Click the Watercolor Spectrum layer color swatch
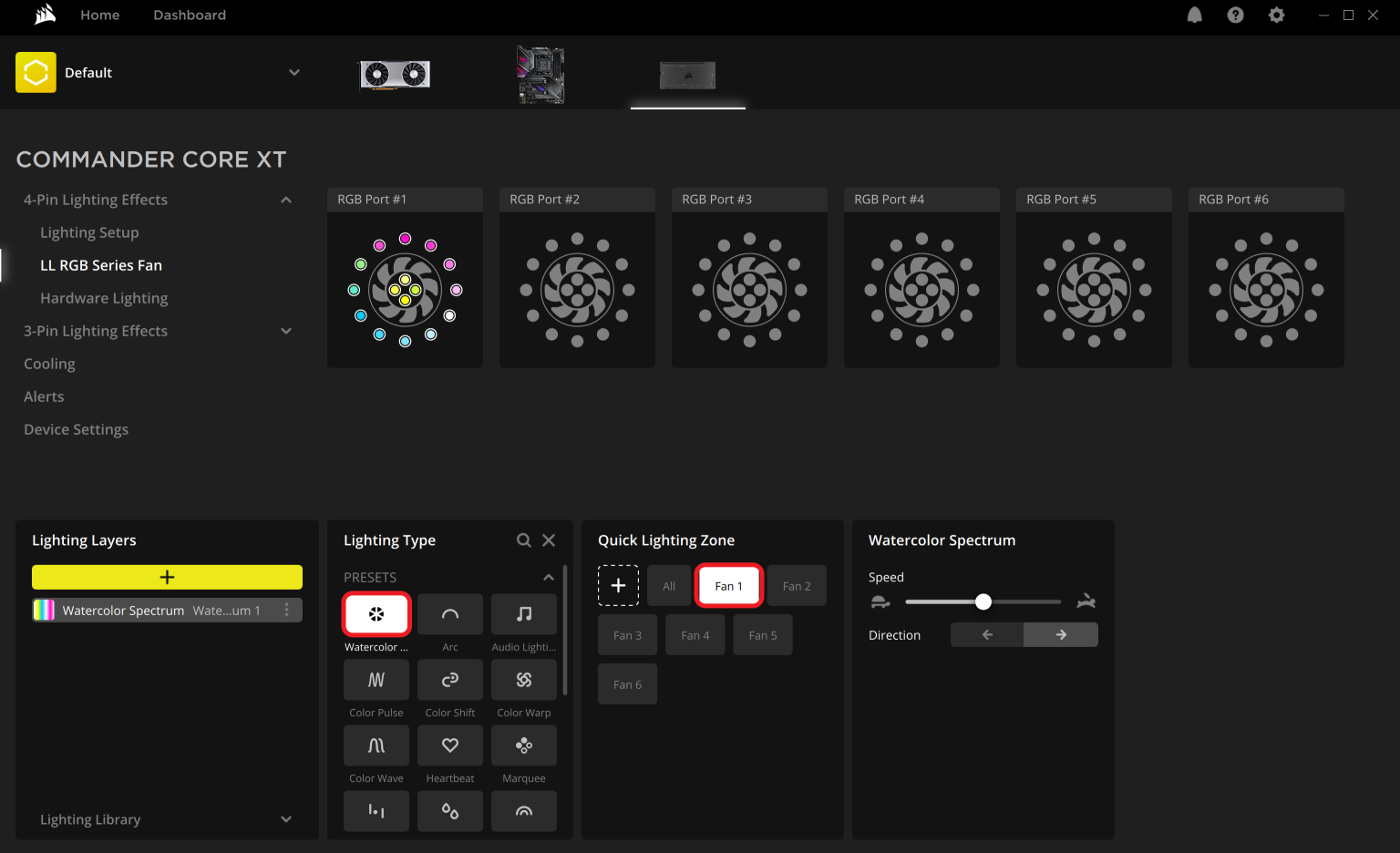 click(x=44, y=611)
